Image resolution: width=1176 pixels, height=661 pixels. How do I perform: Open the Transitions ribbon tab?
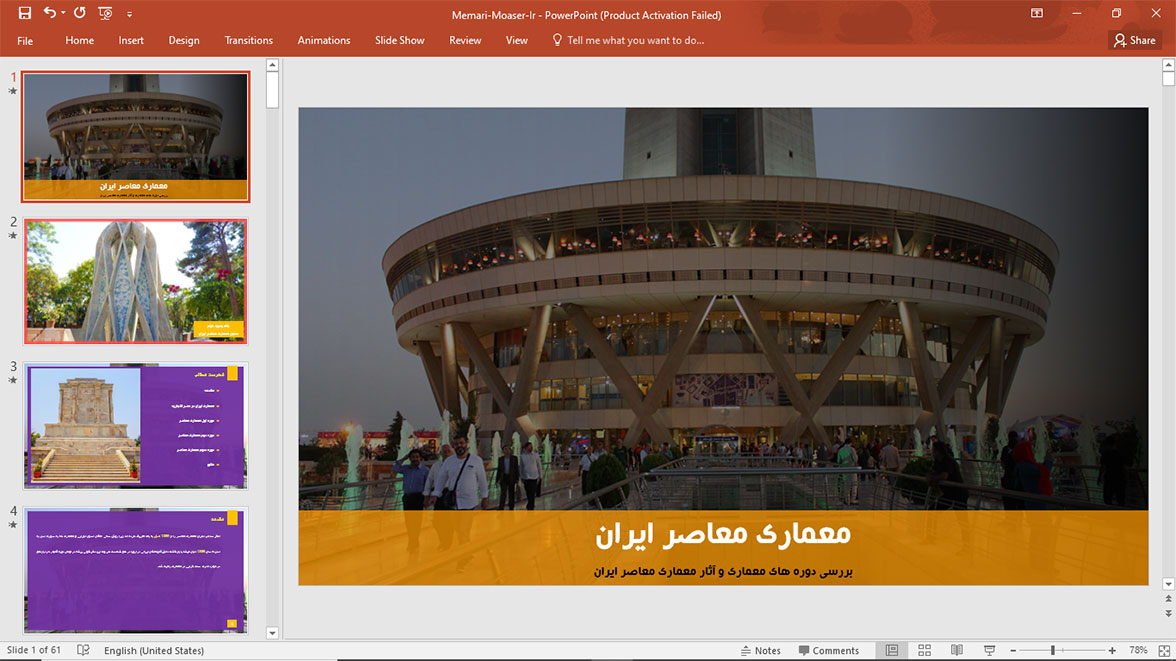[248, 40]
